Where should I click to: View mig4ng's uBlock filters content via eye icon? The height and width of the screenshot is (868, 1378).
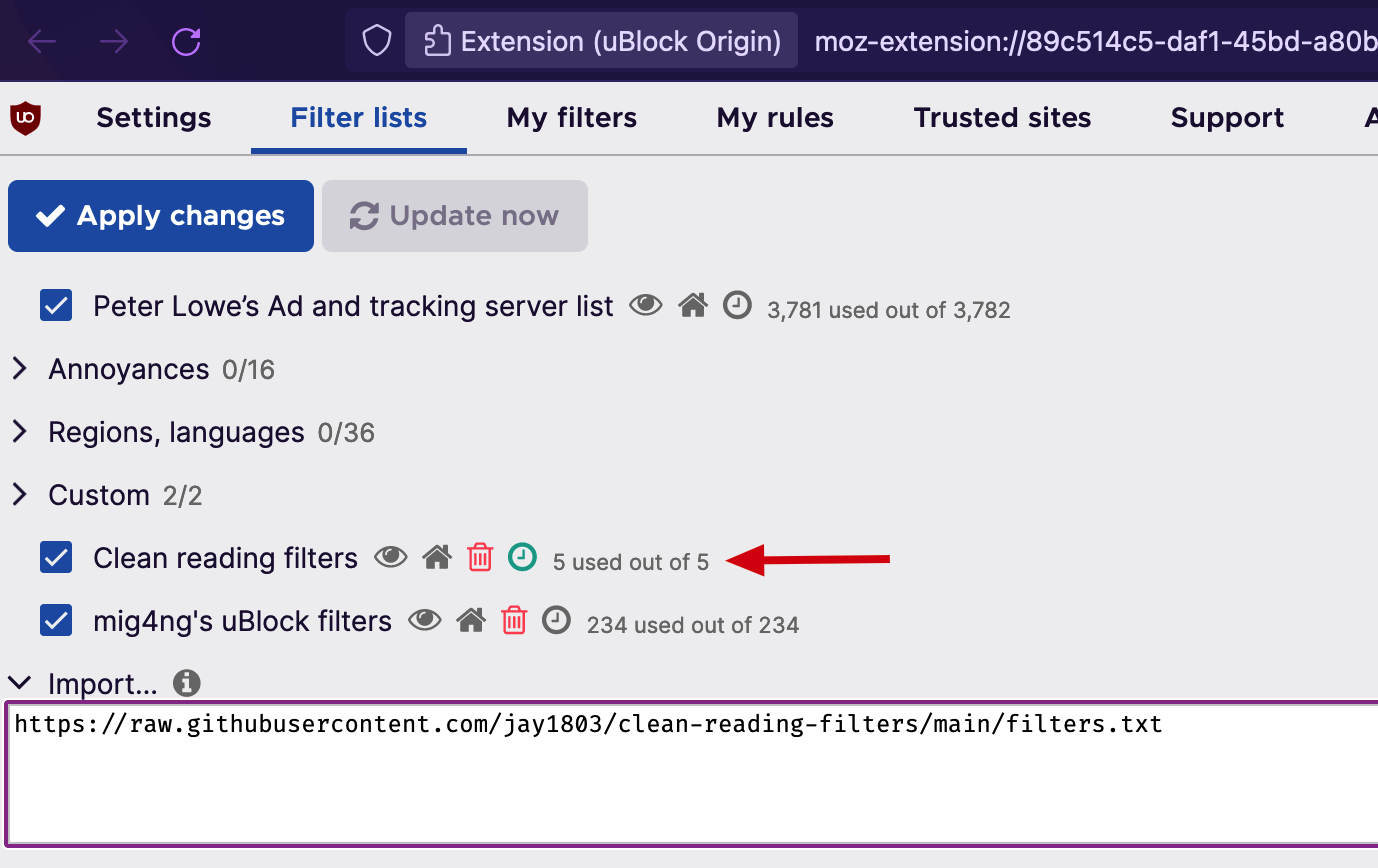(x=425, y=620)
